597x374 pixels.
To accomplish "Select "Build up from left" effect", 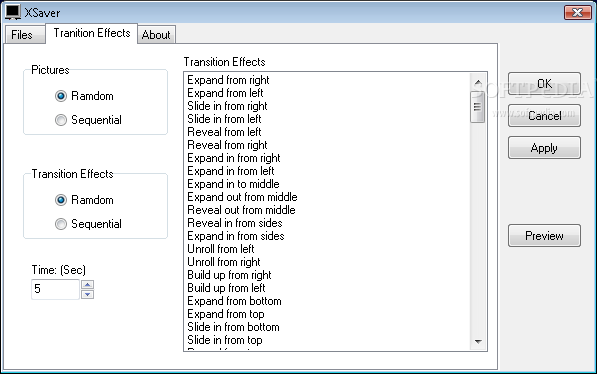I will (x=226, y=288).
